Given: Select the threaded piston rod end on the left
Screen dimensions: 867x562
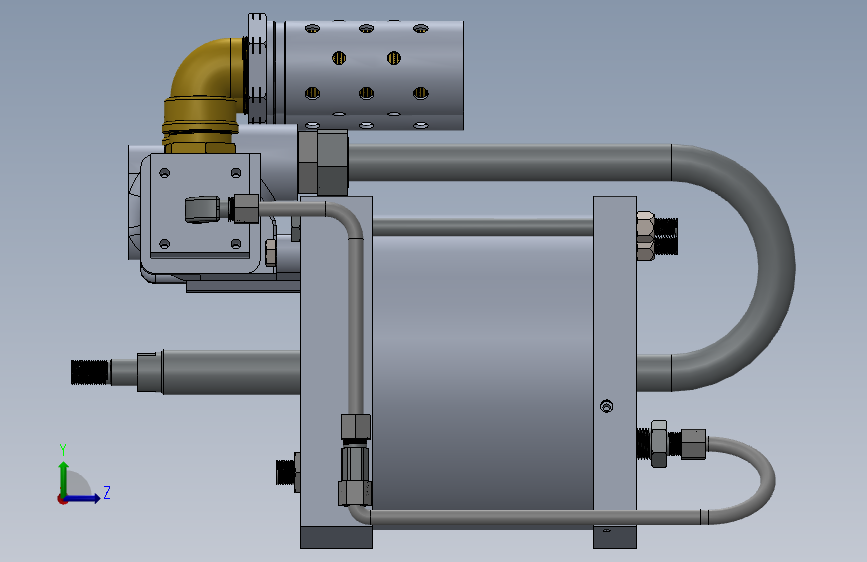Looking at the screenshot, I should click(x=90, y=372).
